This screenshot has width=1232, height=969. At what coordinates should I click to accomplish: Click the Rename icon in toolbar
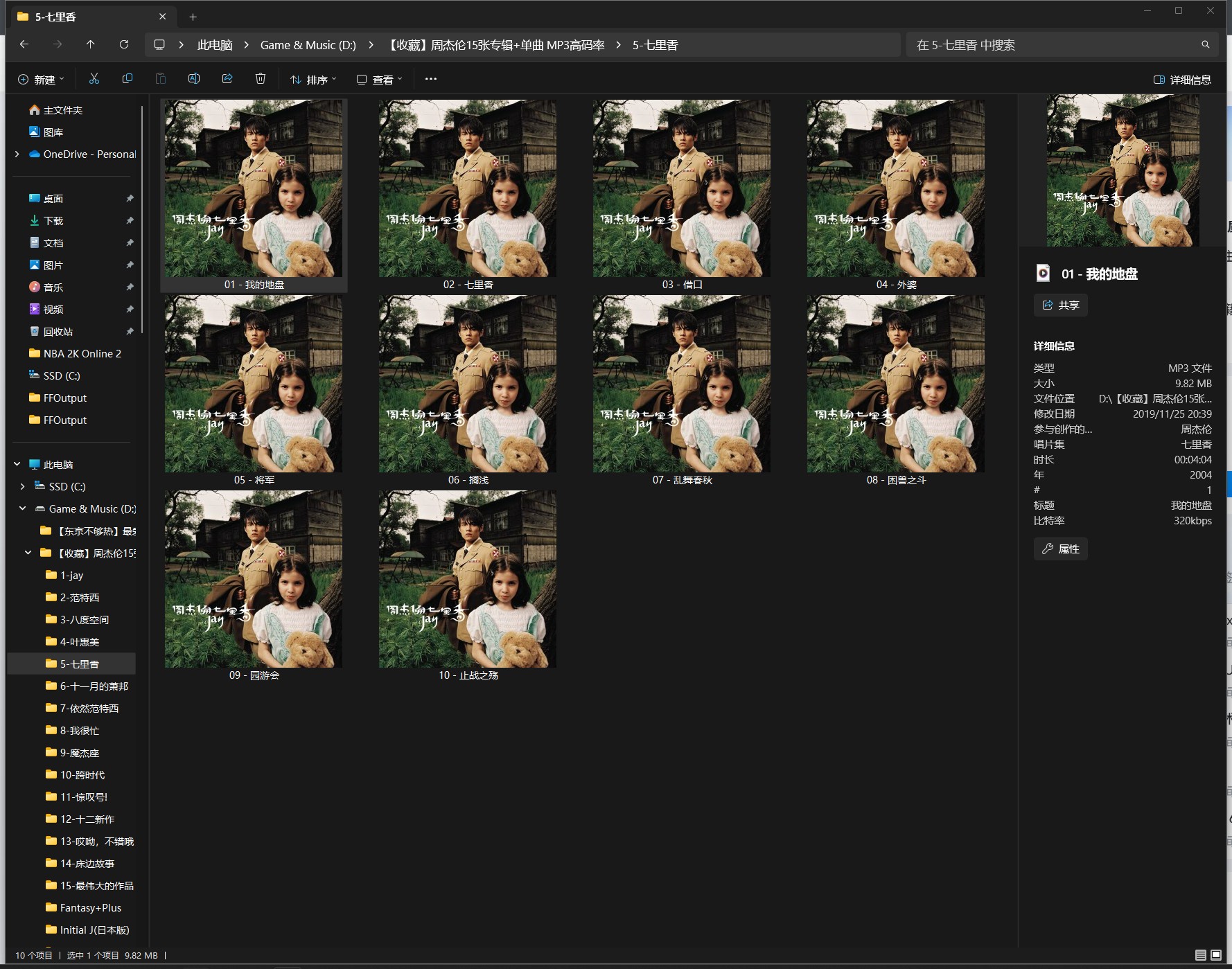(194, 79)
